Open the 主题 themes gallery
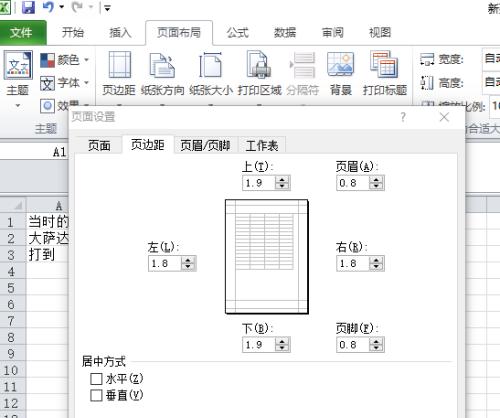Screen dimensions: 500x418 (x=18, y=65)
